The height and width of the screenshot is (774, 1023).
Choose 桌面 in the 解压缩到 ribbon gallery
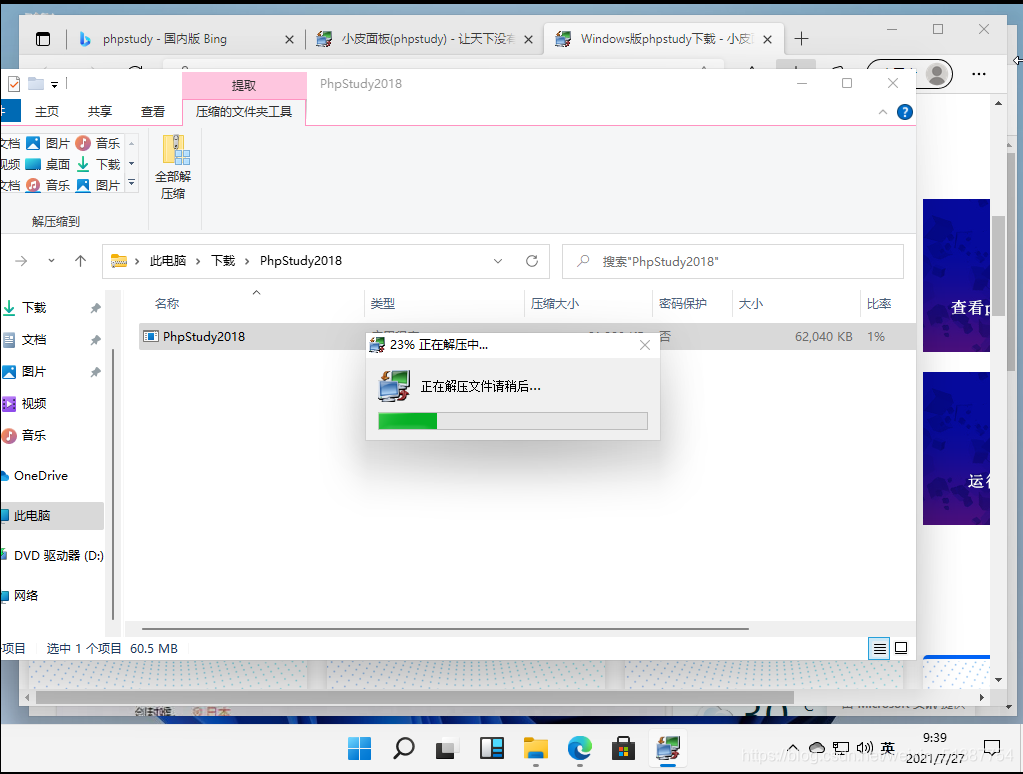tap(48, 164)
